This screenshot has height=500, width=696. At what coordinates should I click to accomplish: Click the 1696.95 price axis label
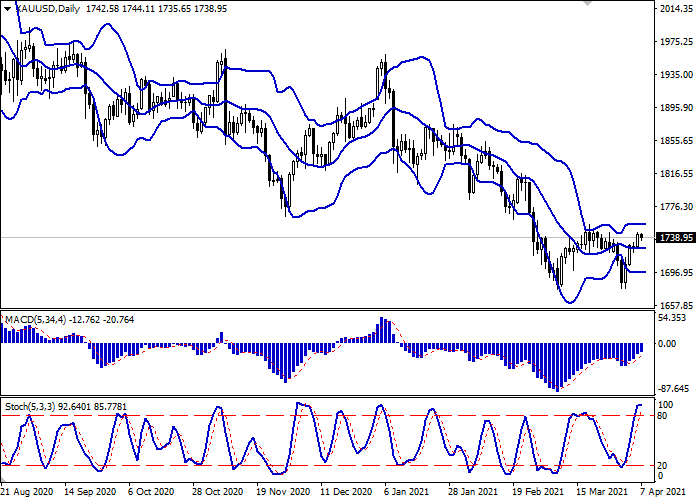point(676,272)
